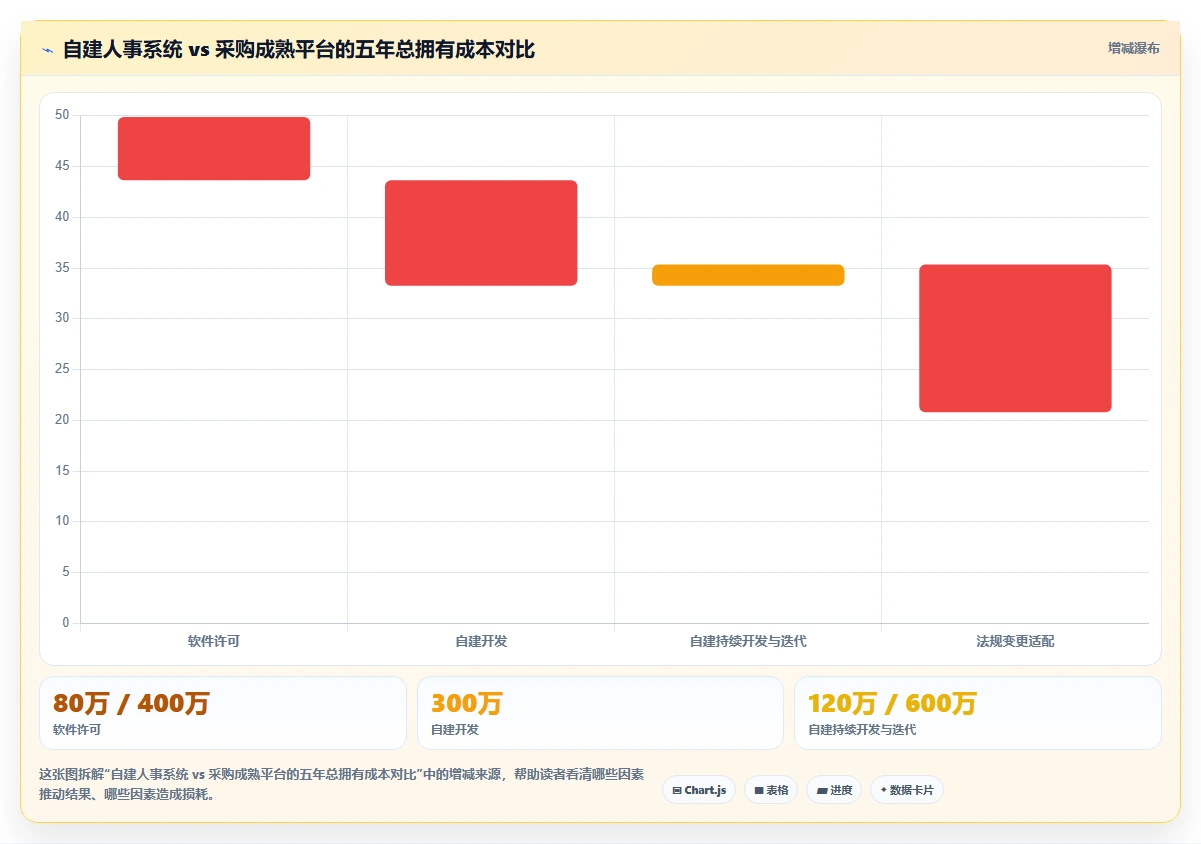Click the 软件许可 x-axis label
Image resolution: width=1201 pixels, height=844 pixels.
pyautogui.click(x=214, y=641)
